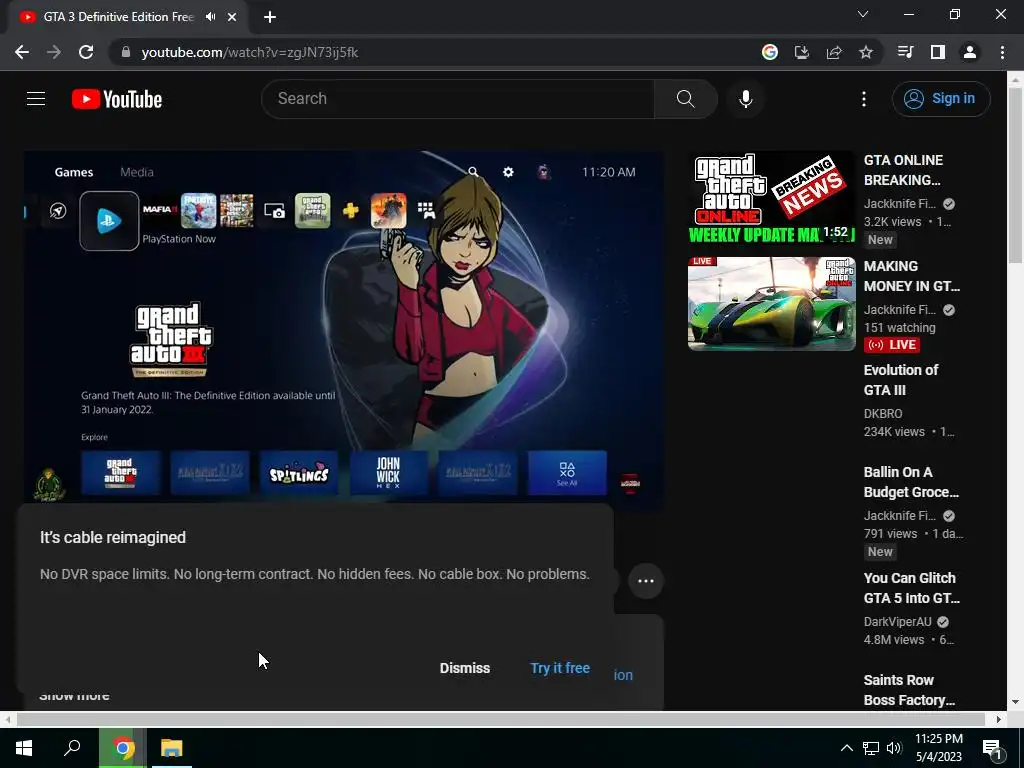Click vertical page scrollbar thumb
1024x768 pixels.
1015,175
